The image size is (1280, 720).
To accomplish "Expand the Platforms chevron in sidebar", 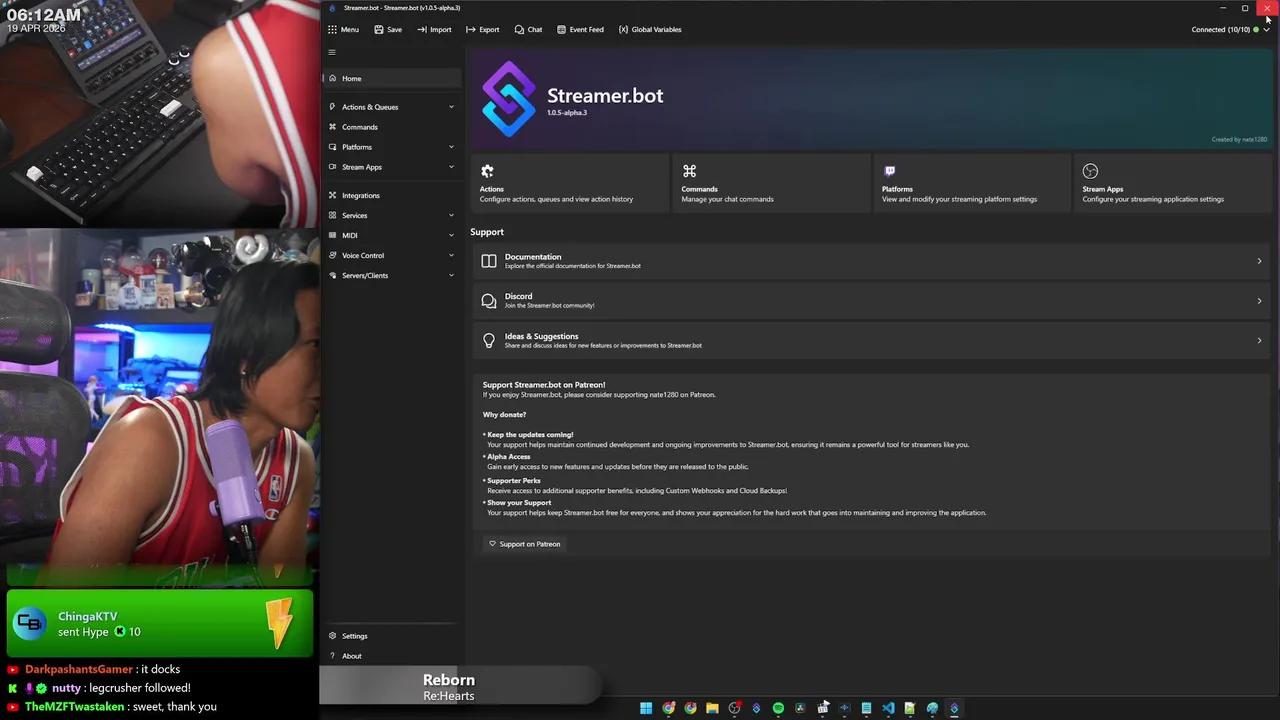I will [451, 147].
